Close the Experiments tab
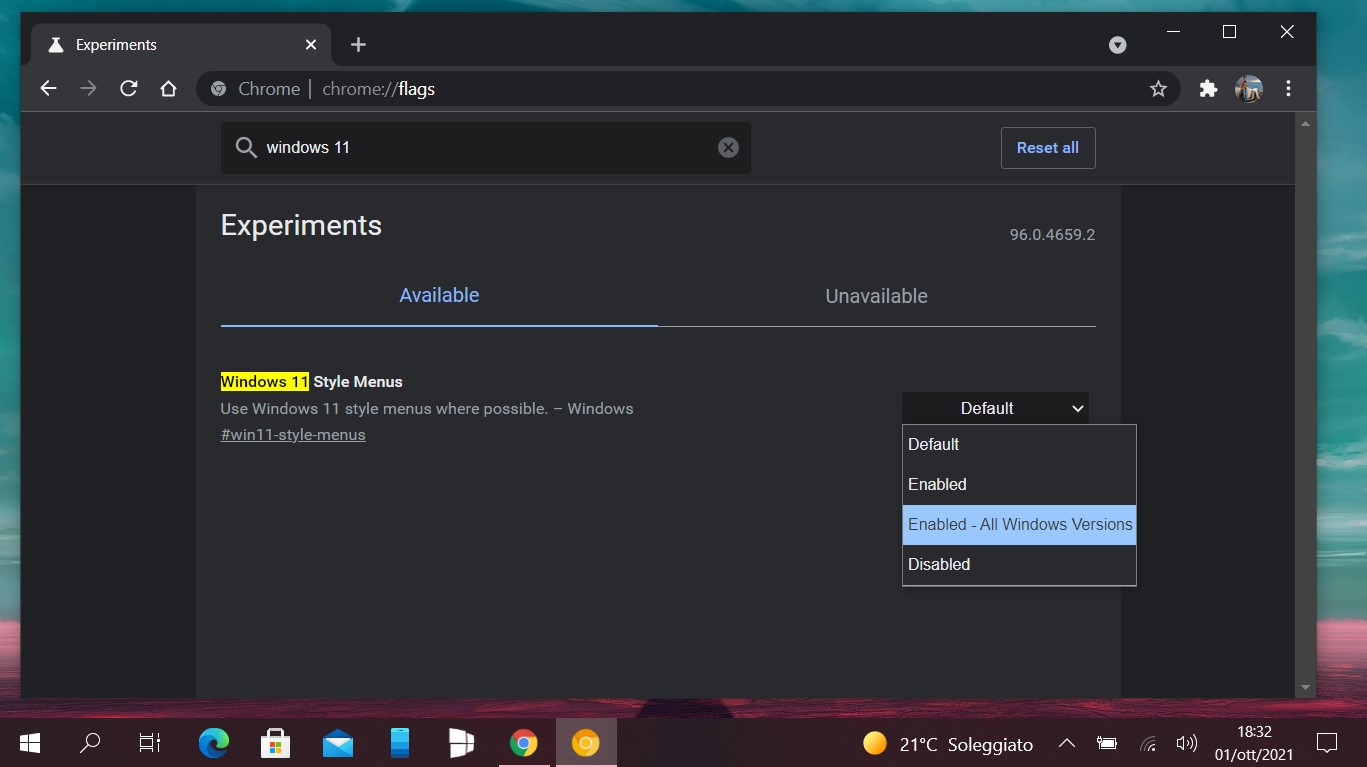Image resolution: width=1367 pixels, height=767 pixels. [311, 45]
